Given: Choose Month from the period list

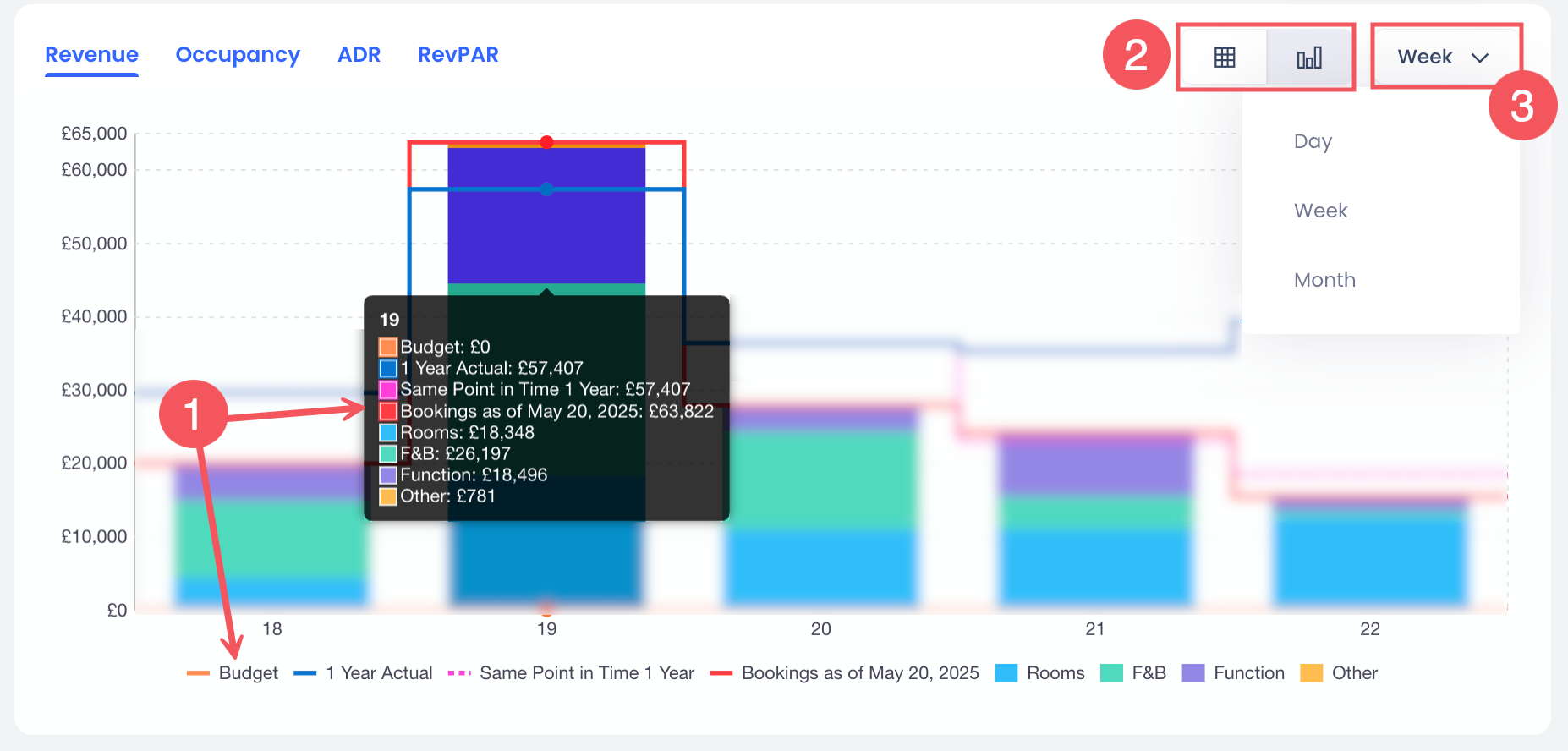Looking at the screenshot, I should [x=1324, y=280].
